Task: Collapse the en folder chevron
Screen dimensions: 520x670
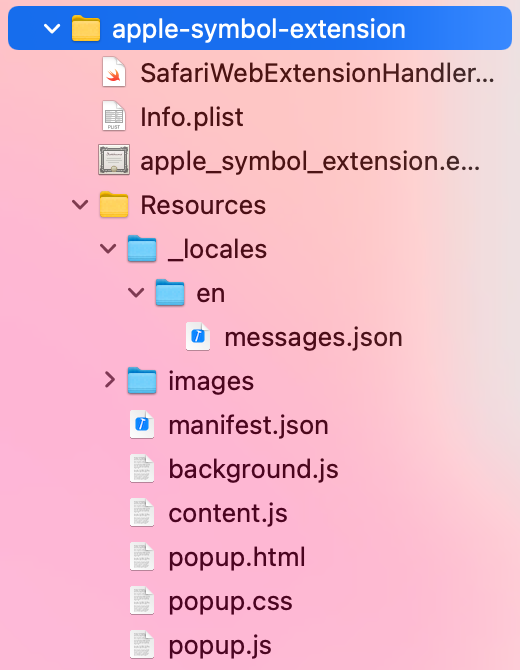Action: [136, 293]
